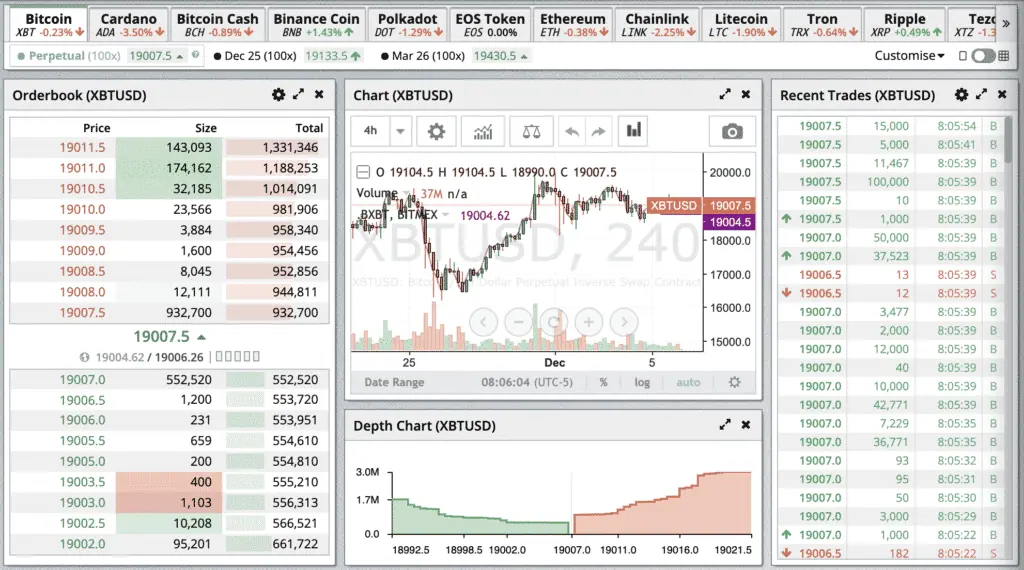Select the Ripple XRP tab

click(904, 25)
